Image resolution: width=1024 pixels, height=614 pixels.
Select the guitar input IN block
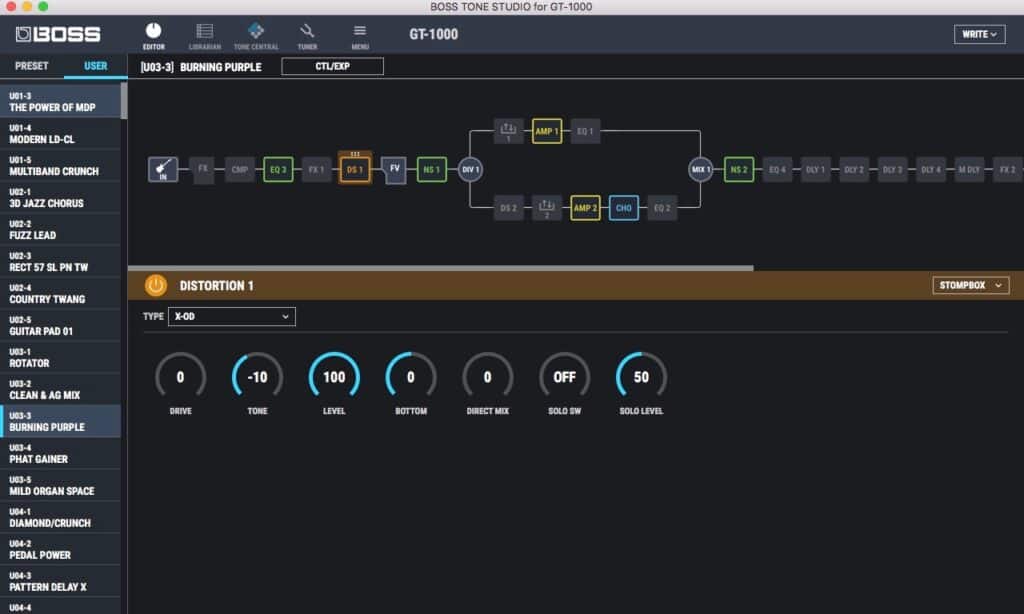click(x=163, y=169)
